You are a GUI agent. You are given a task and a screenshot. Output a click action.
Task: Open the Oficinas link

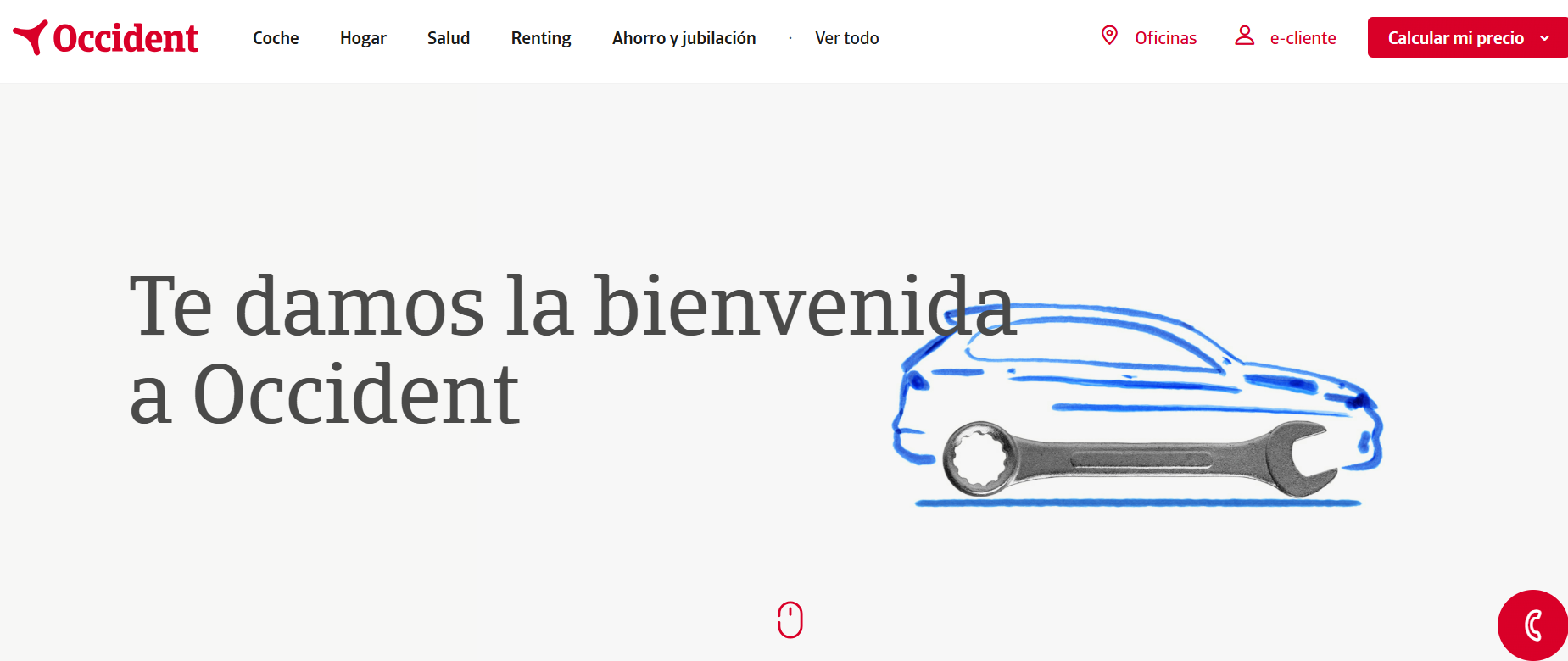pyautogui.click(x=1165, y=38)
